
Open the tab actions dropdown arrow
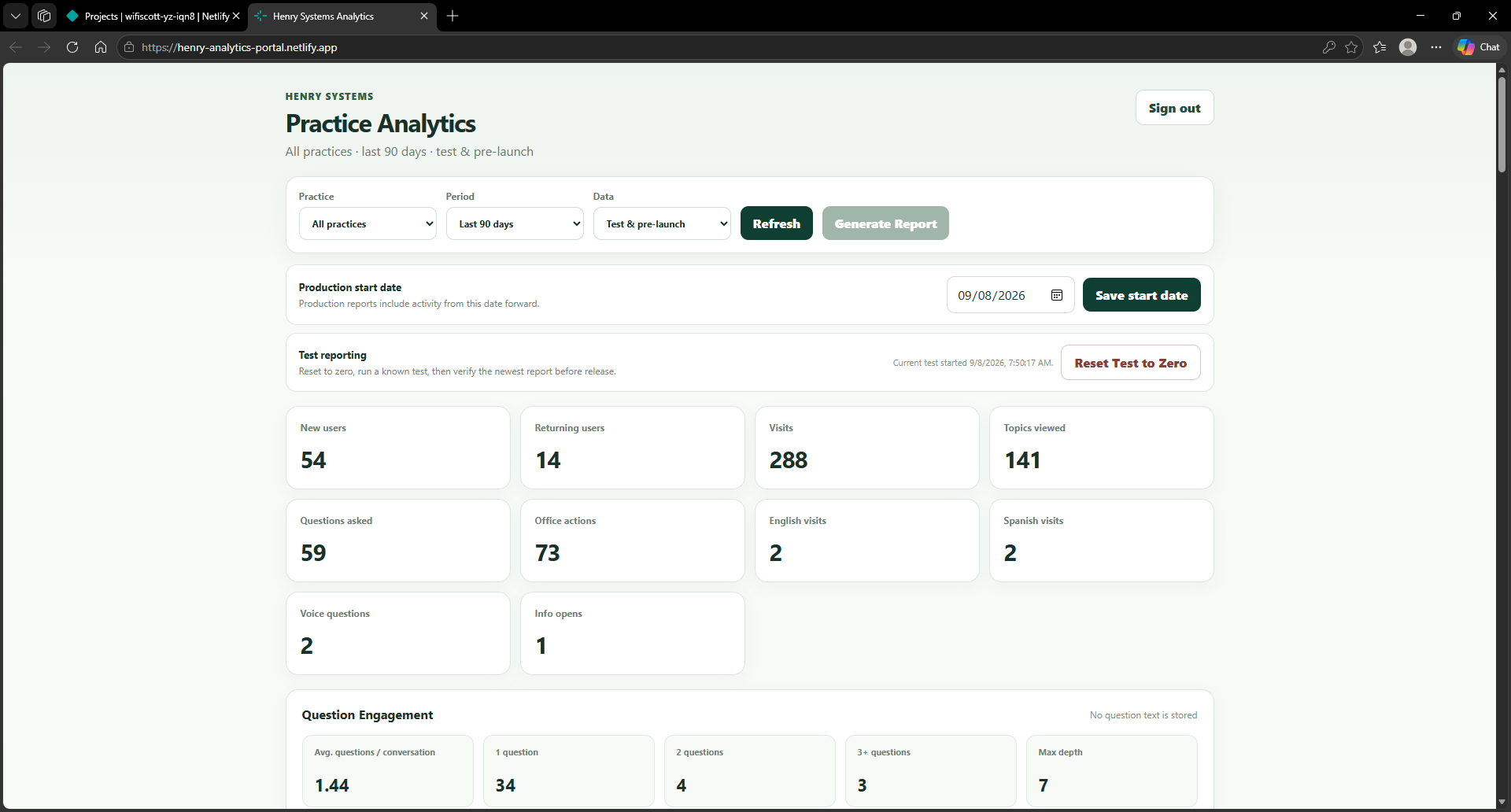point(16,16)
